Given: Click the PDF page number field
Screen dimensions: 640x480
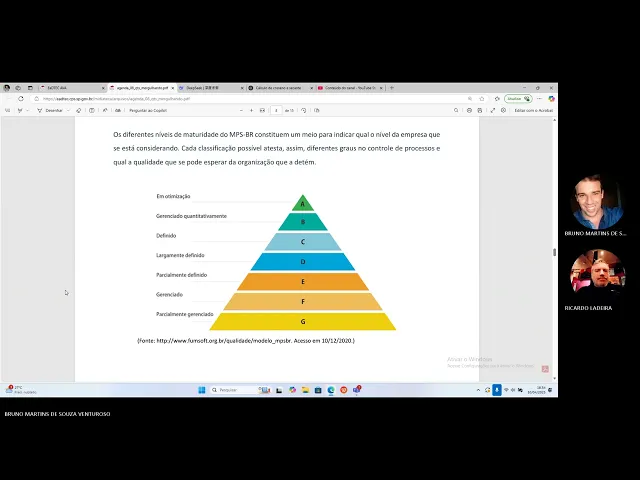Looking at the screenshot, I should click(276, 111).
